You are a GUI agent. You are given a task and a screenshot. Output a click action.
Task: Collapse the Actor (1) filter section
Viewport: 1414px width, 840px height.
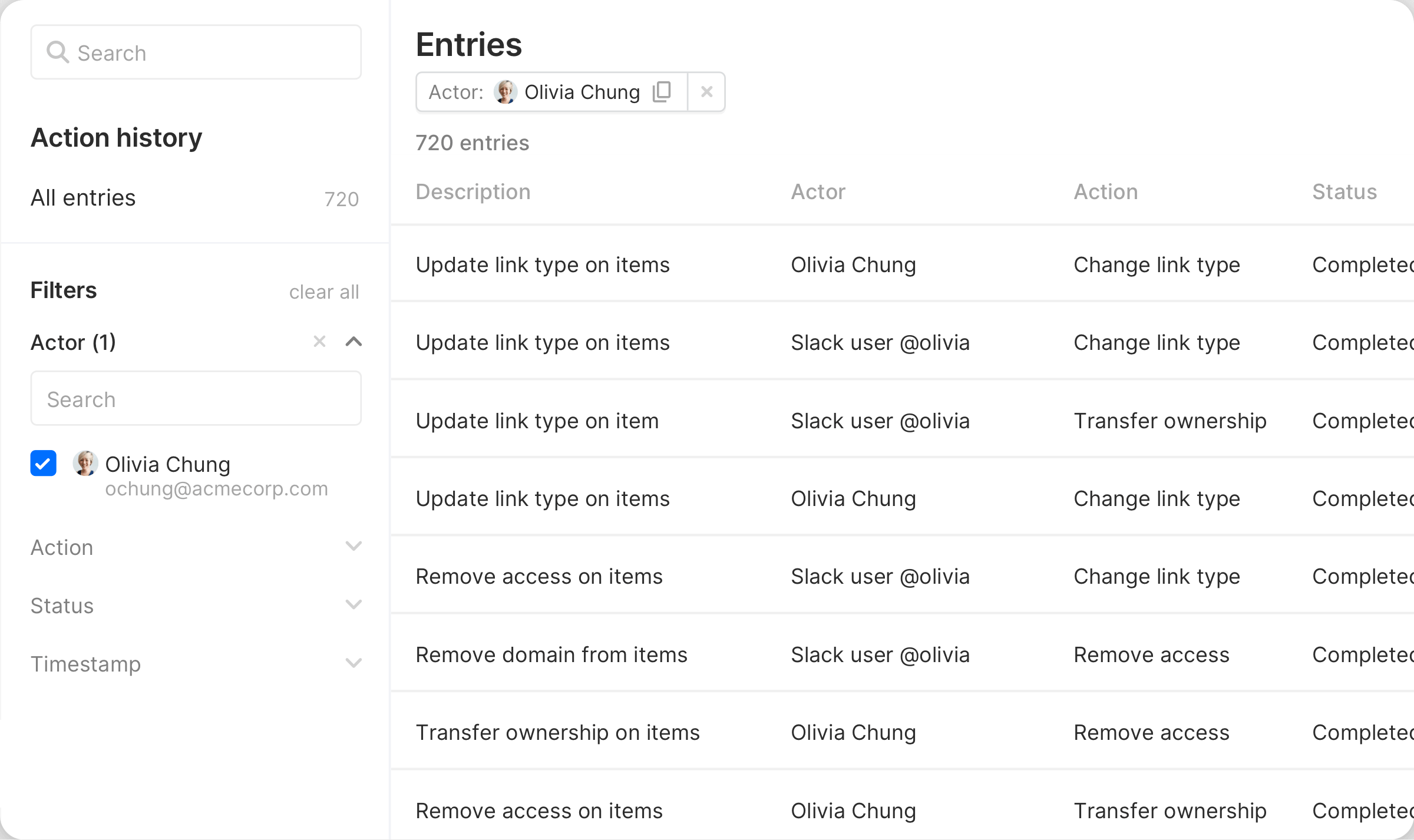click(353, 342)
